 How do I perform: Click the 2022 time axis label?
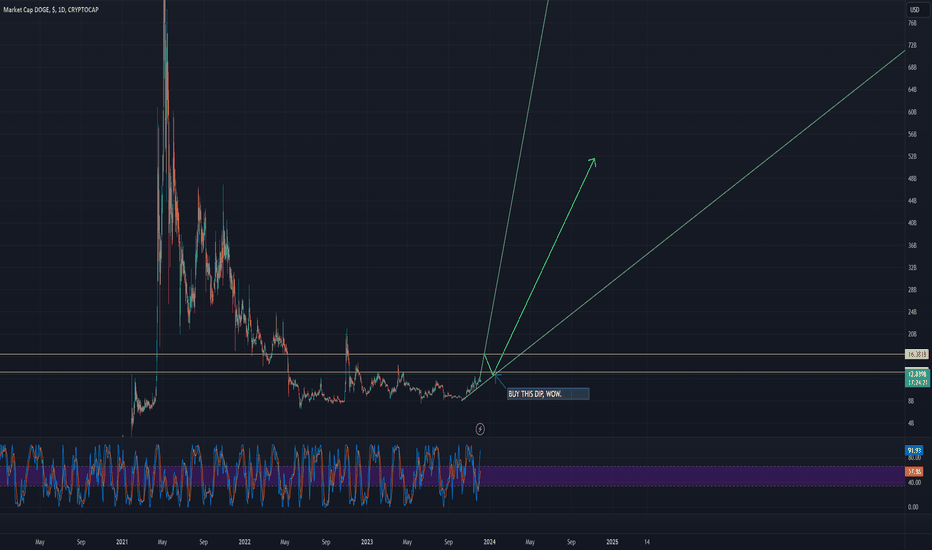tap(244, 542)
